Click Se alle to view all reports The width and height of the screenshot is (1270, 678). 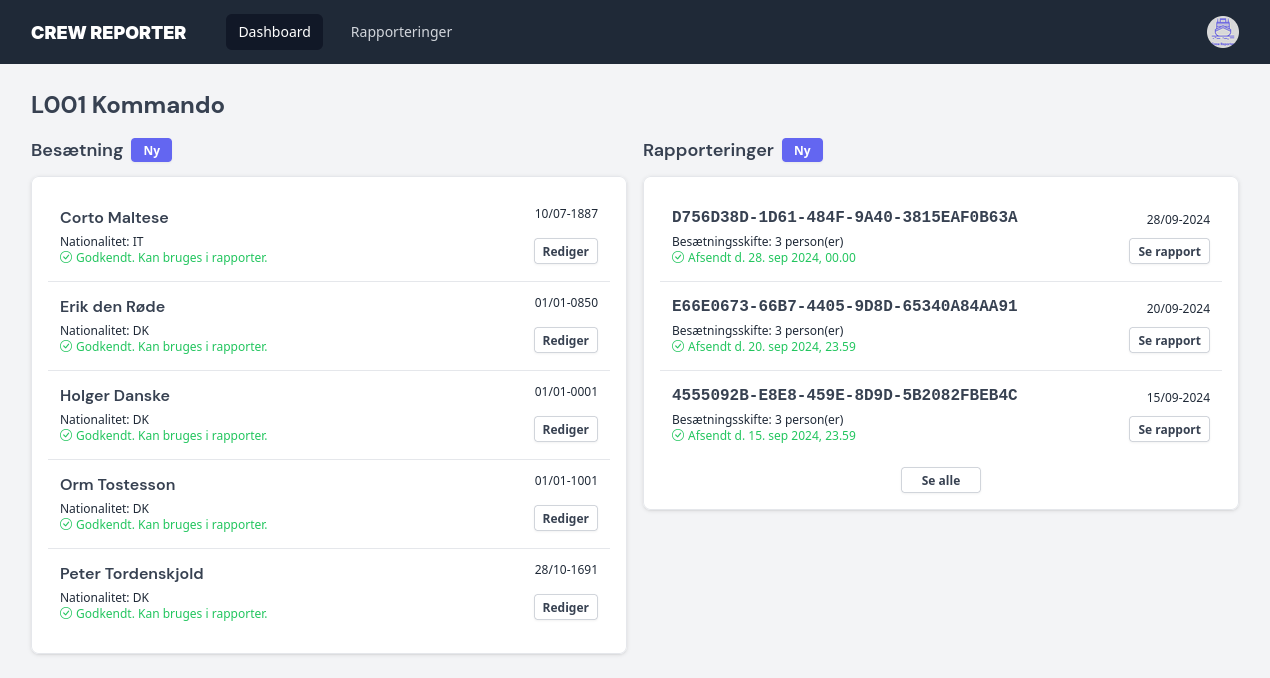click(x=940, y=480)
